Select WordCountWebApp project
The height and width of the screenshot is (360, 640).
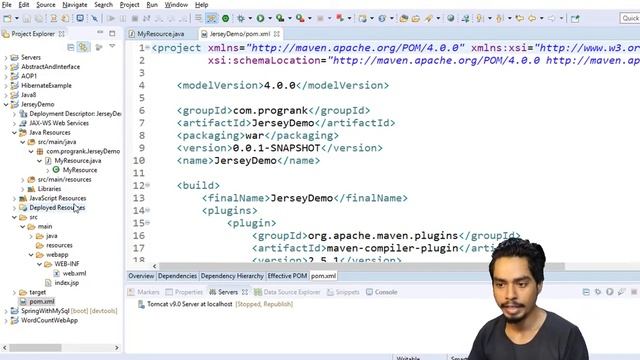point(49,320)
